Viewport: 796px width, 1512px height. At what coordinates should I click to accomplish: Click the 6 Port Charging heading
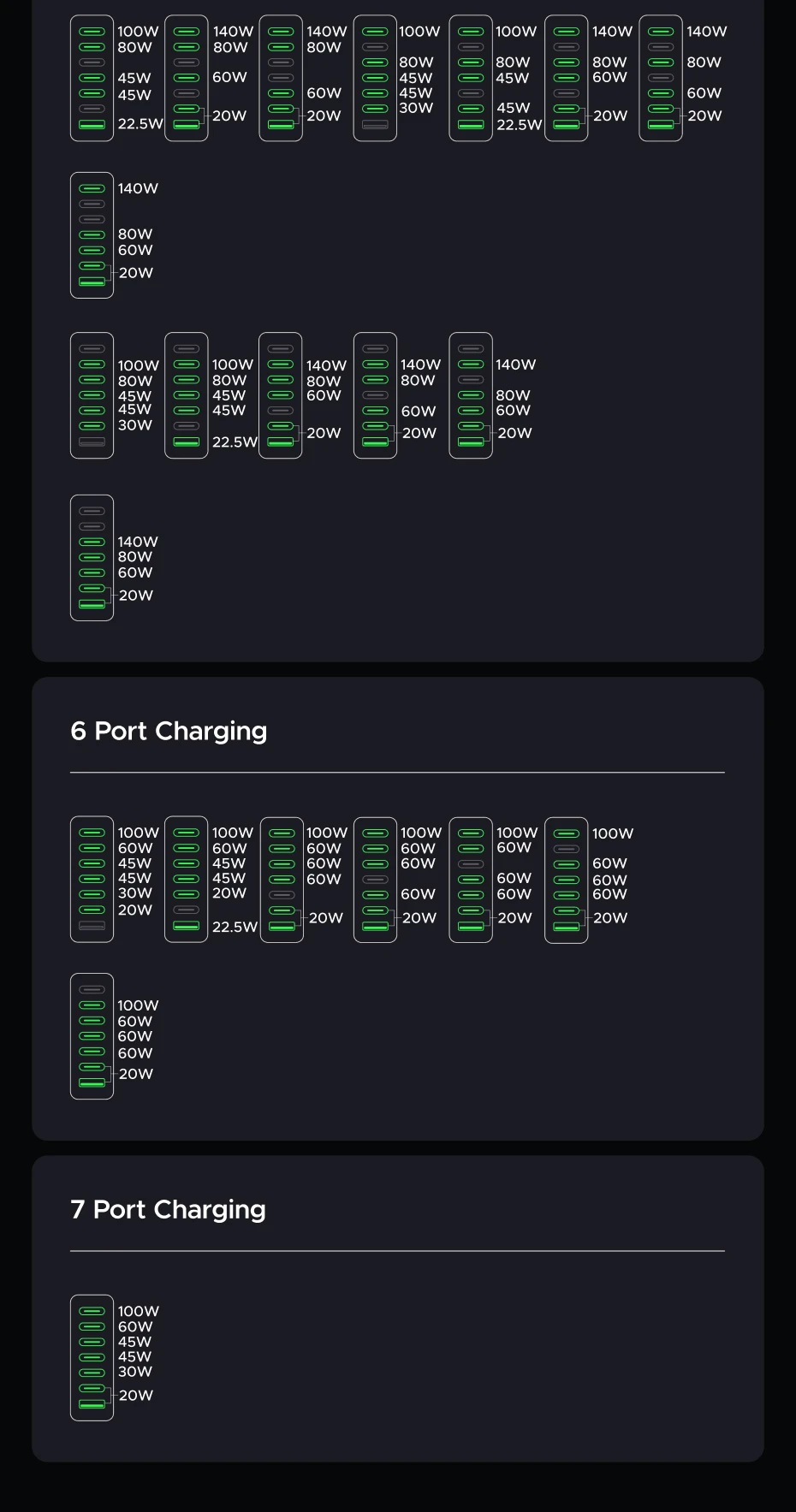169,731
